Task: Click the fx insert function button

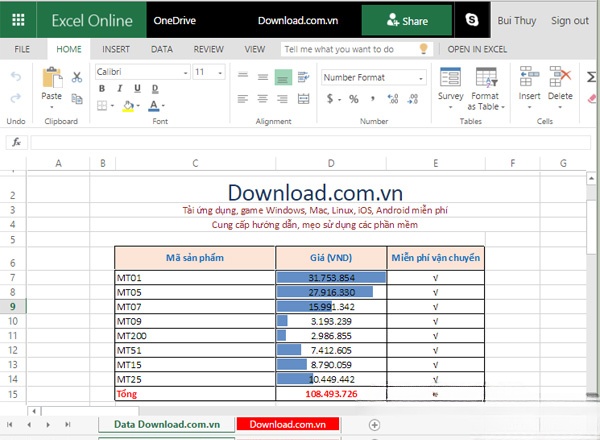Action: point(16,142)
